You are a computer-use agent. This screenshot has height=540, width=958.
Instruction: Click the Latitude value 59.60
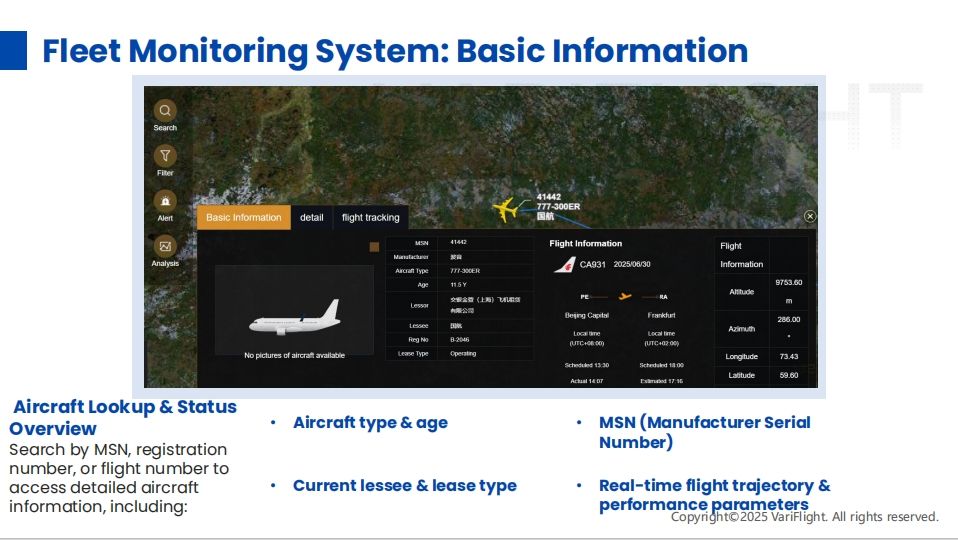(x=789, y=376)
